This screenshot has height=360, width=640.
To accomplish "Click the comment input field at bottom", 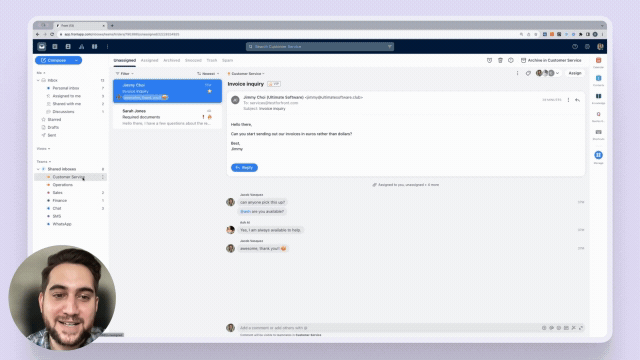I will tap(390, 328).
